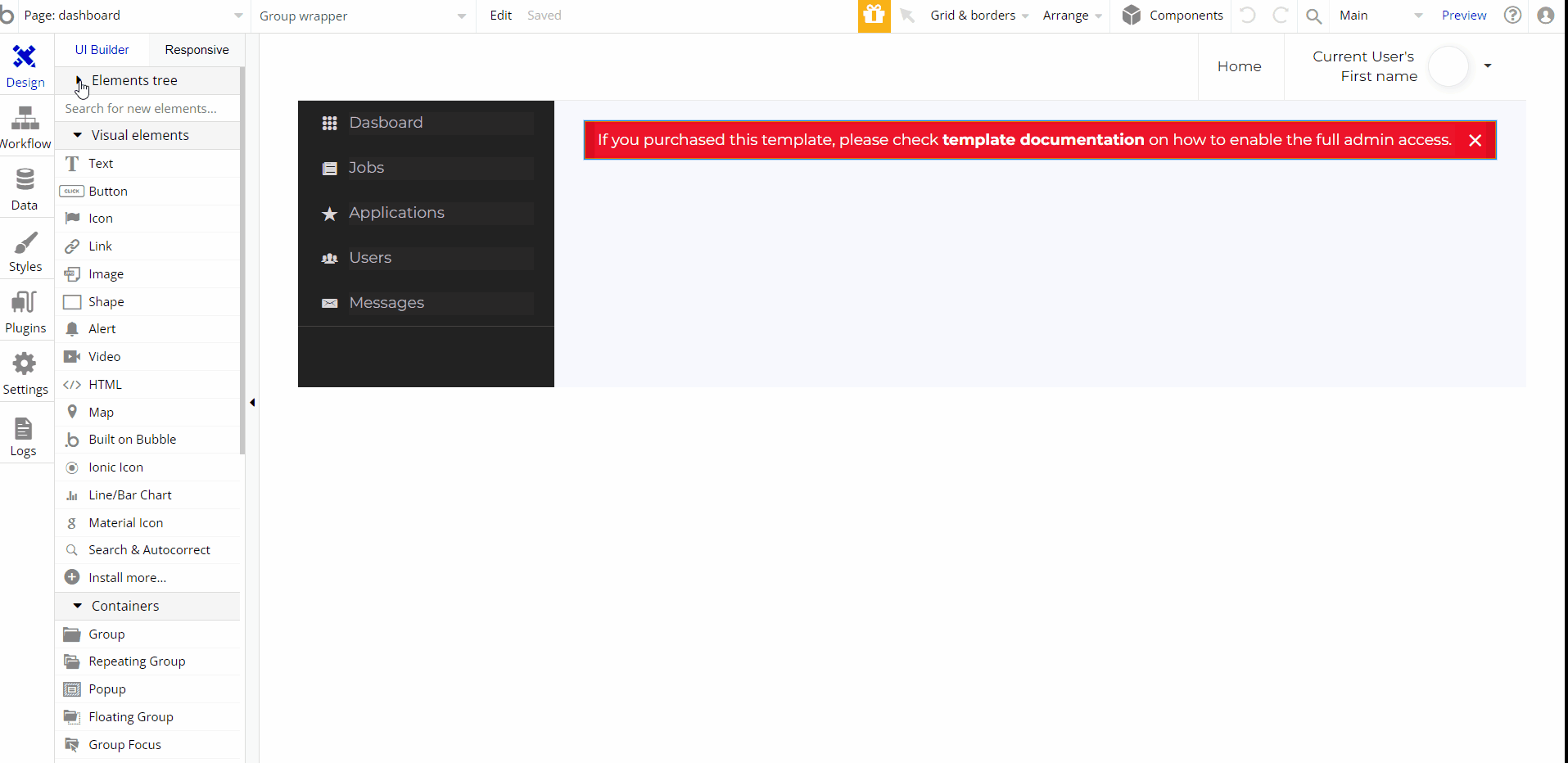The width and height of the screenshot is (1568, 763).
Task: Click the element inspector pointer icon
Action: [x=907, y=16]
